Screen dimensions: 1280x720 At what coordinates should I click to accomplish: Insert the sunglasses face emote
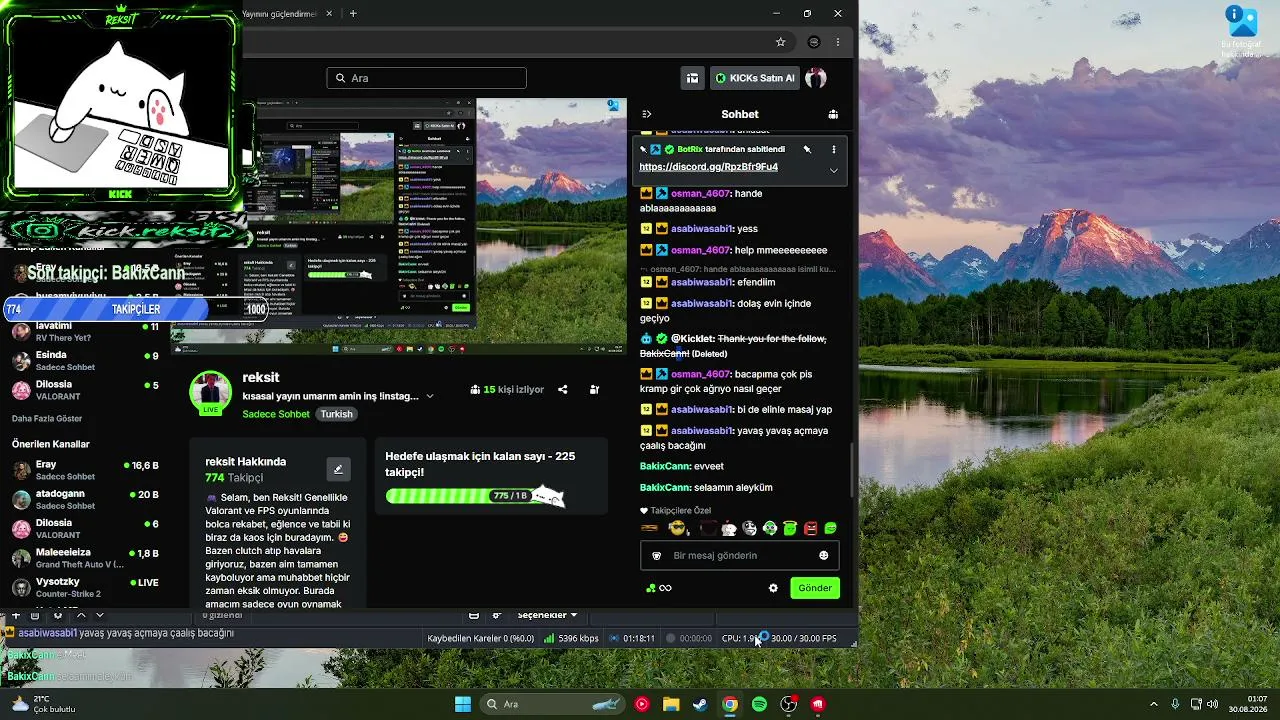(x=678, y=528)
